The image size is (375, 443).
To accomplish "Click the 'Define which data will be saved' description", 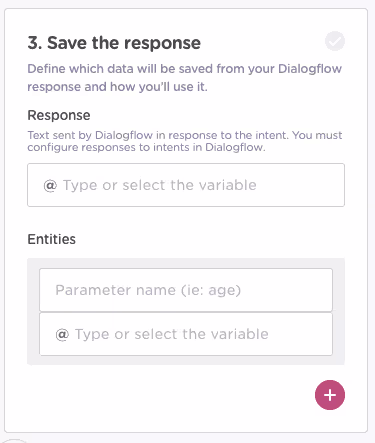I will [x=184, y=78].
